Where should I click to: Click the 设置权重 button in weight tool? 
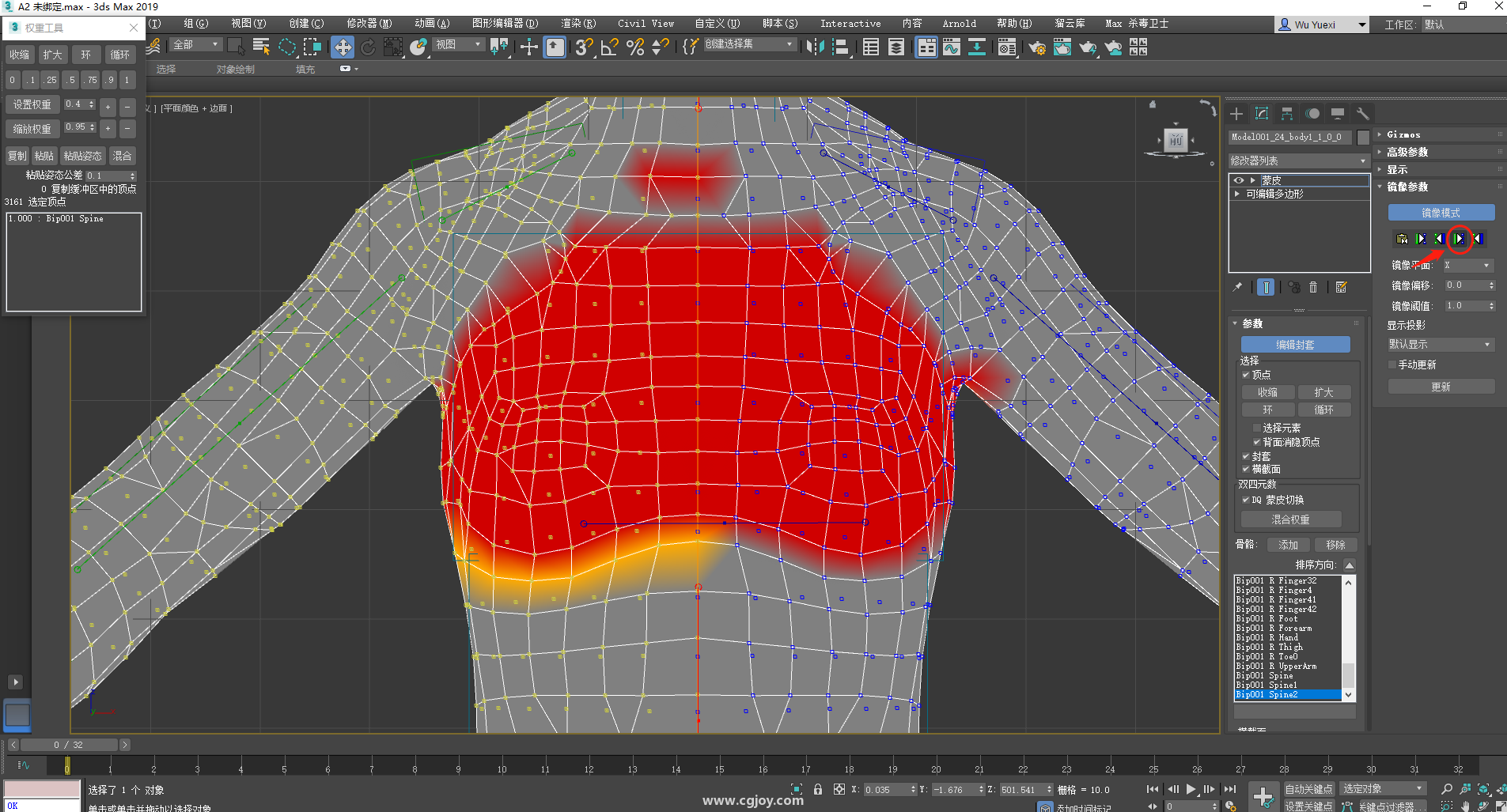coord(32,104)
